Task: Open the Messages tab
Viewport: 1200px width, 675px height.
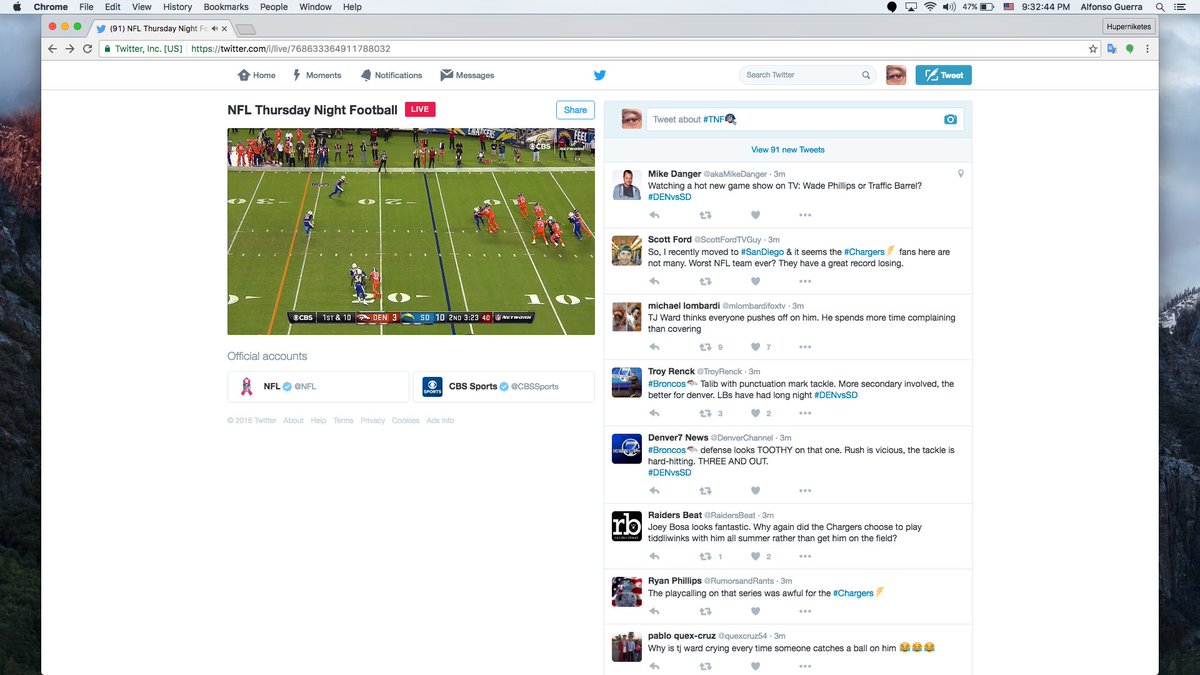Action: tap(467, 75)
